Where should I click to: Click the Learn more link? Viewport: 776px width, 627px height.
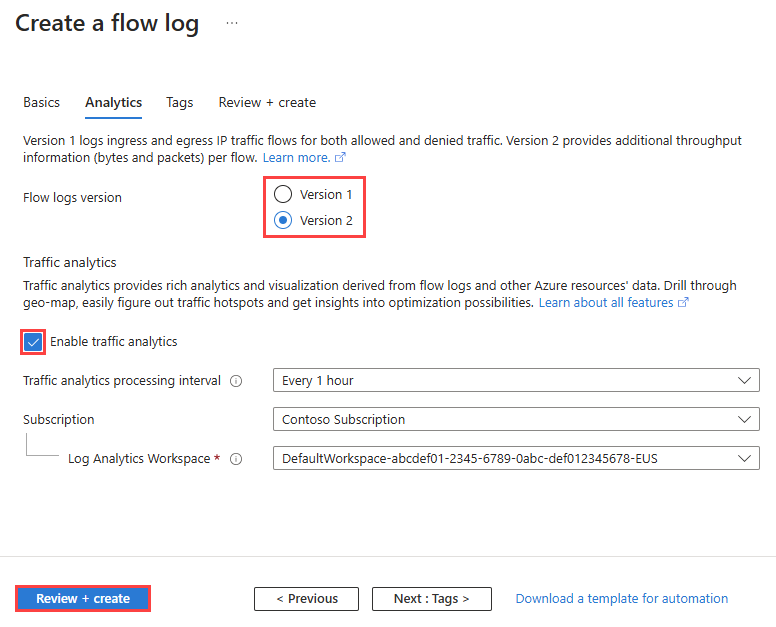(x=296, y=158)
